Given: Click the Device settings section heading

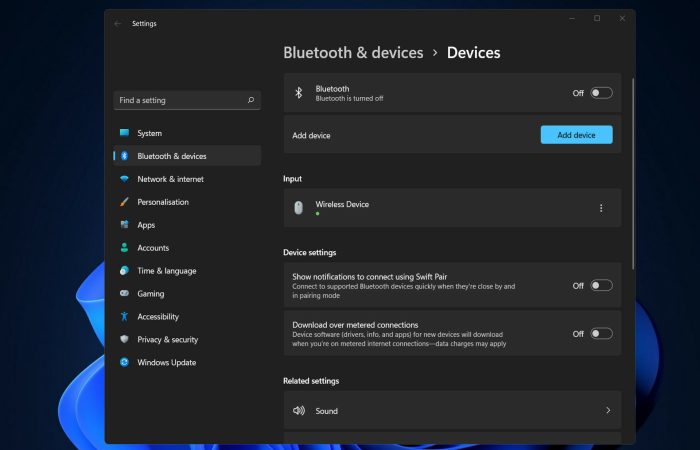Looking at the screenshot, I should [x=309, y=252].
